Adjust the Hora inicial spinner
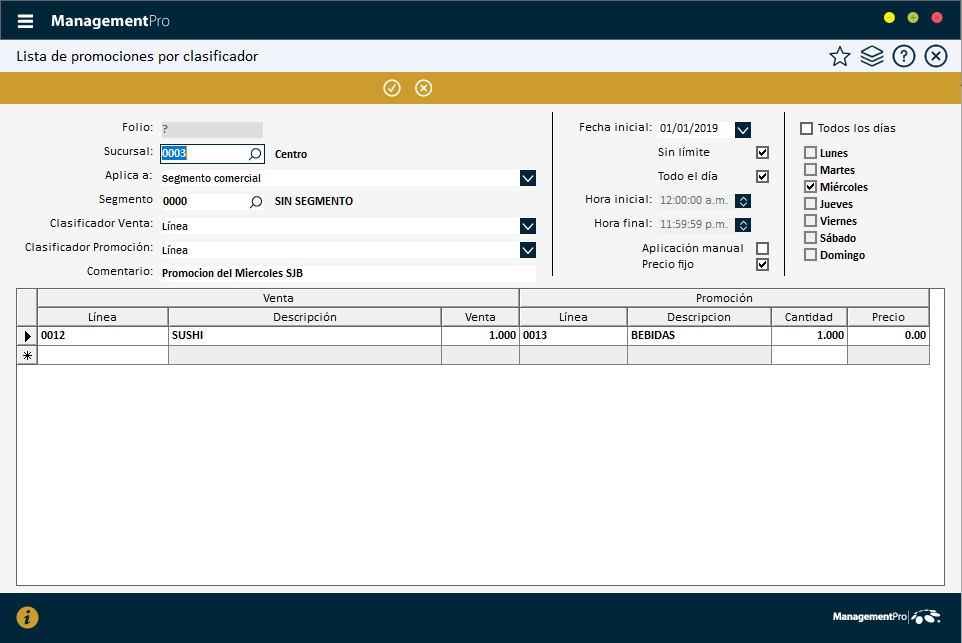962x643 pixels. [743, 201]
